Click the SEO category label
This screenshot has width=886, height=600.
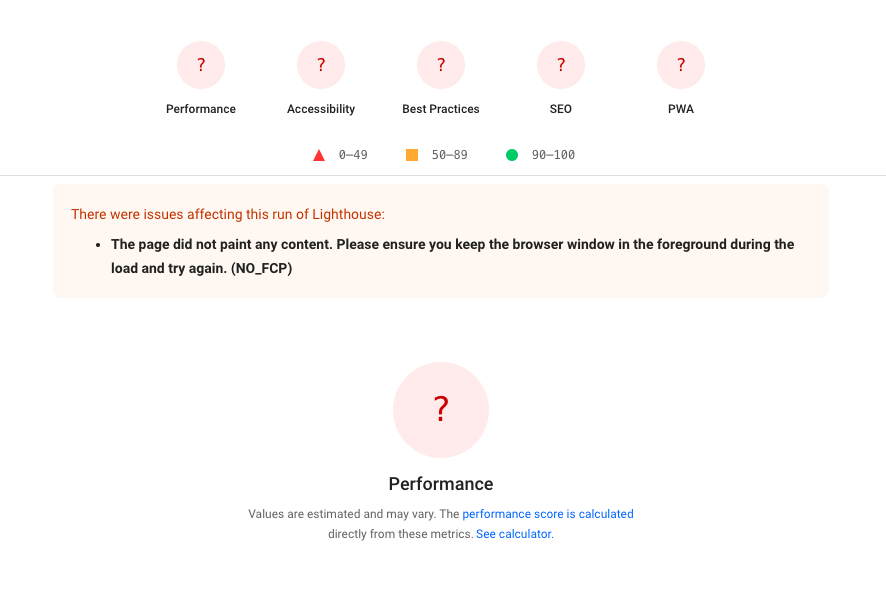click(x=561, y=109)
